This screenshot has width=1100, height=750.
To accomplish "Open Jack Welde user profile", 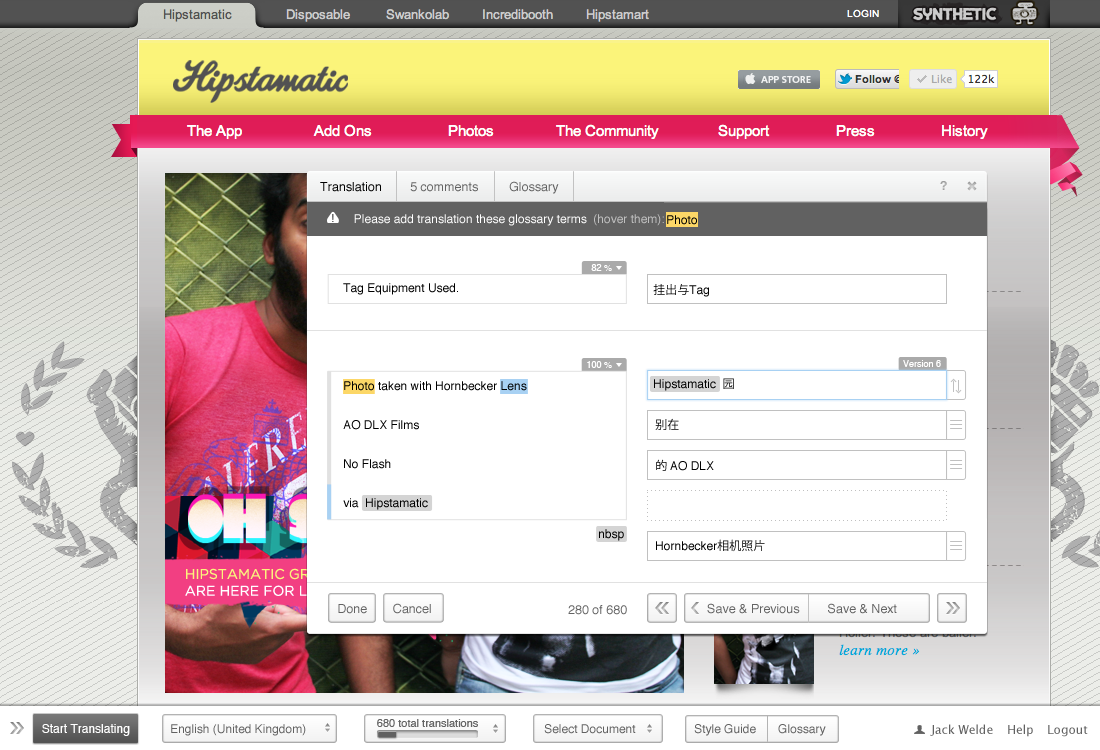I will 953,730.
